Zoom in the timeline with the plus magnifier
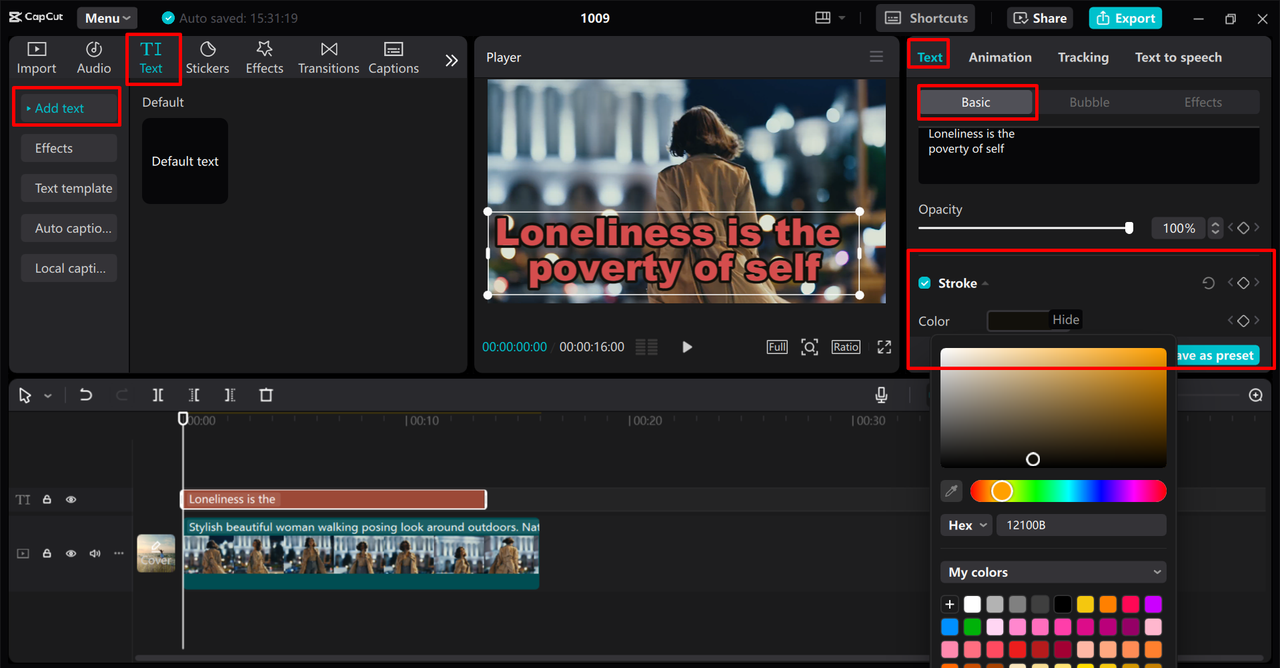This screenshot has height=668, width=1280. 1256,395
